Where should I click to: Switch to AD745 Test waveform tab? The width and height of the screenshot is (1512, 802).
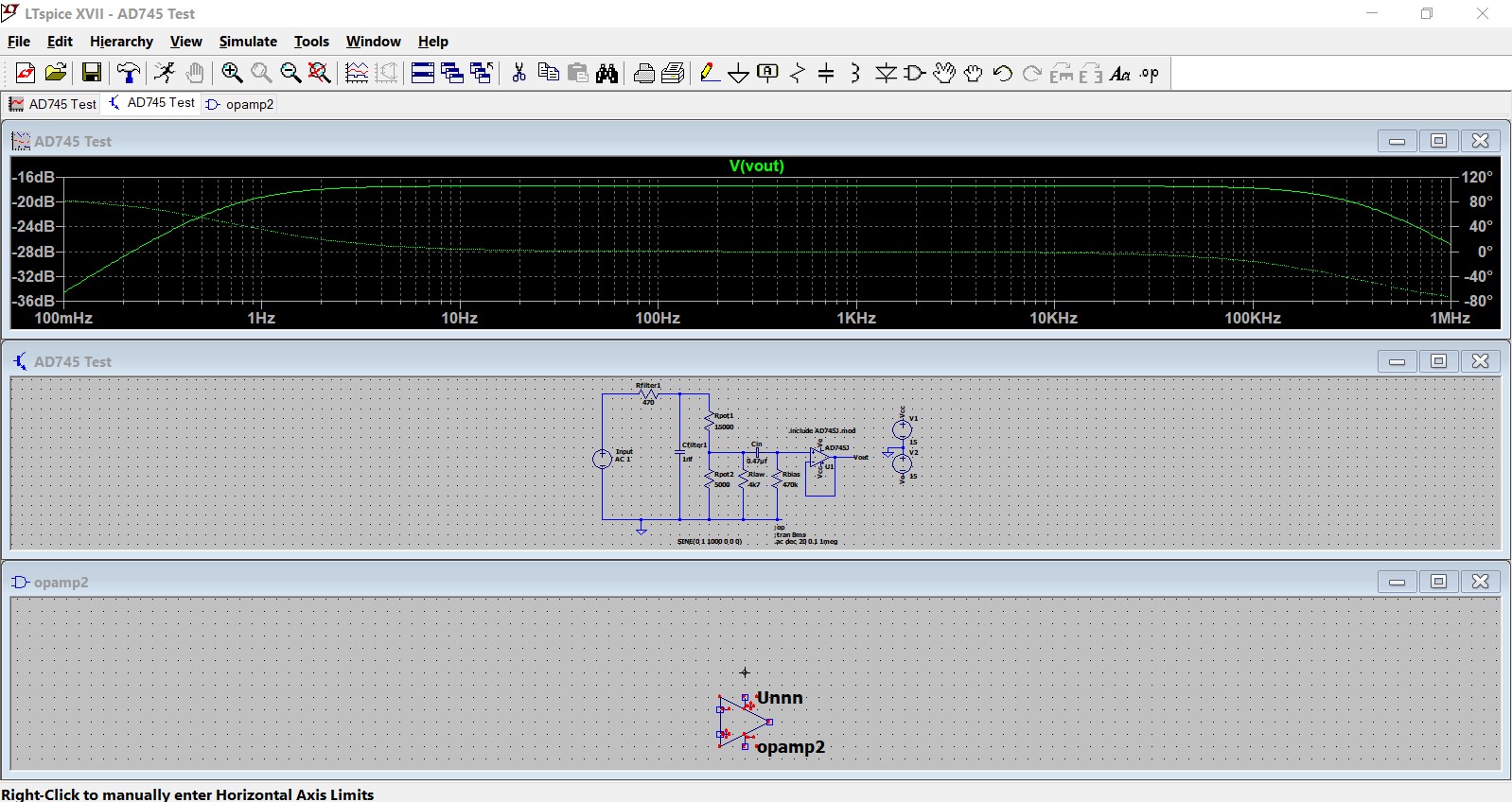pos(53,104)
